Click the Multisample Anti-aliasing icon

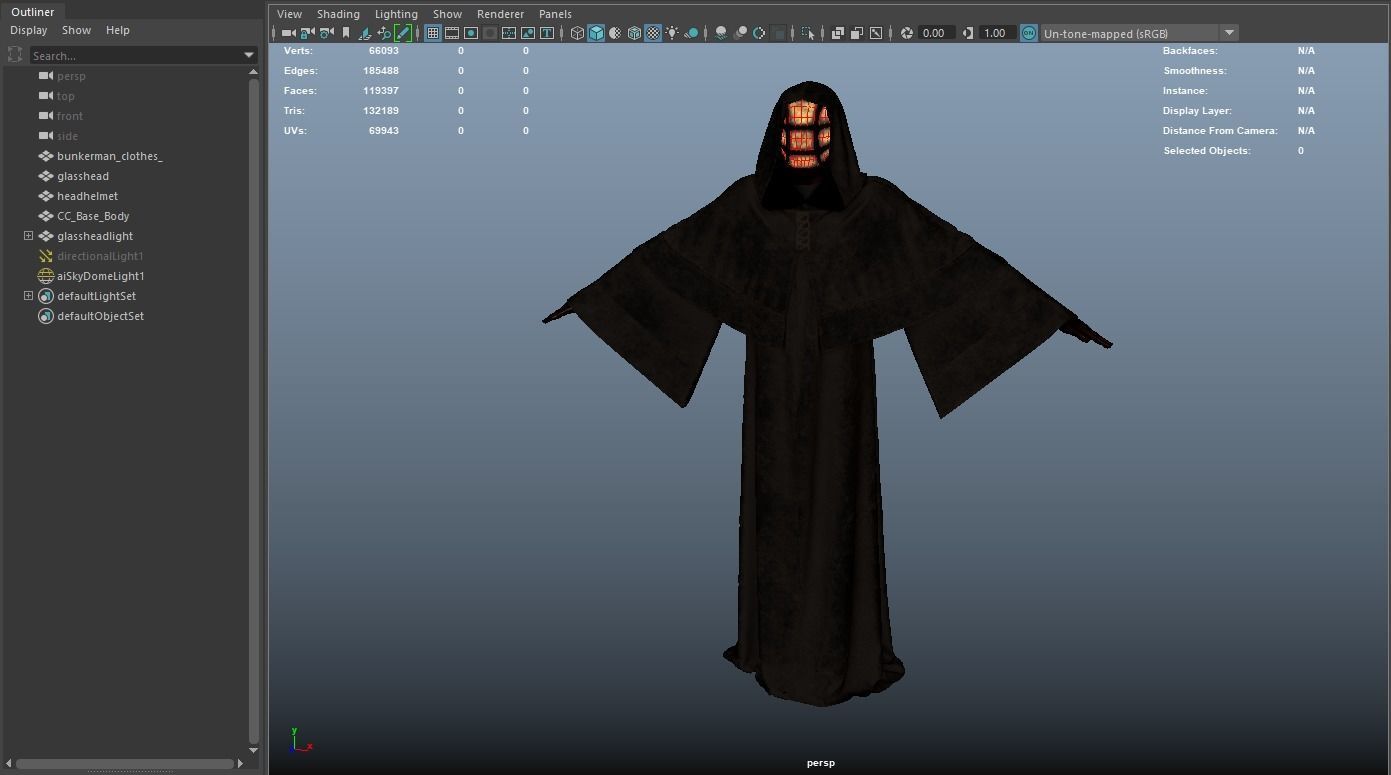click(x=759, y=33)
